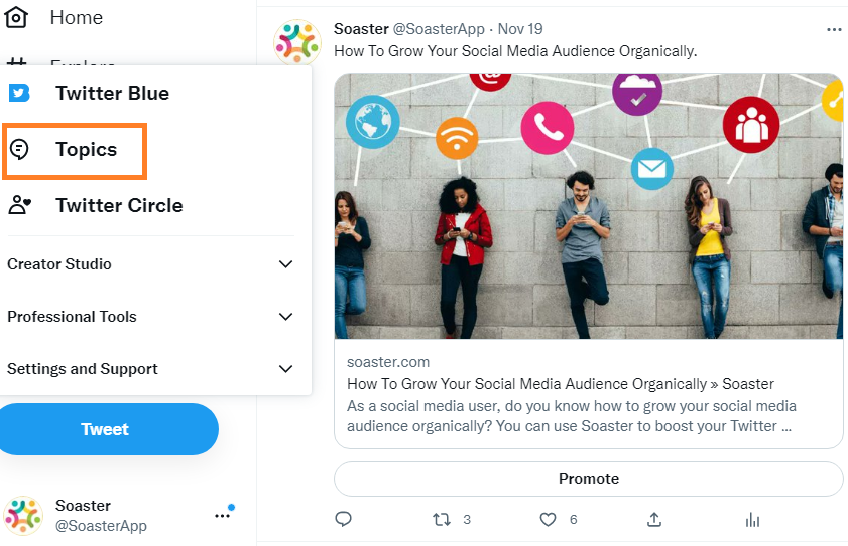Click the Soaster profile avatar at bottom left
The width and height of the screenshot is (848, 546).
(23, 516)
